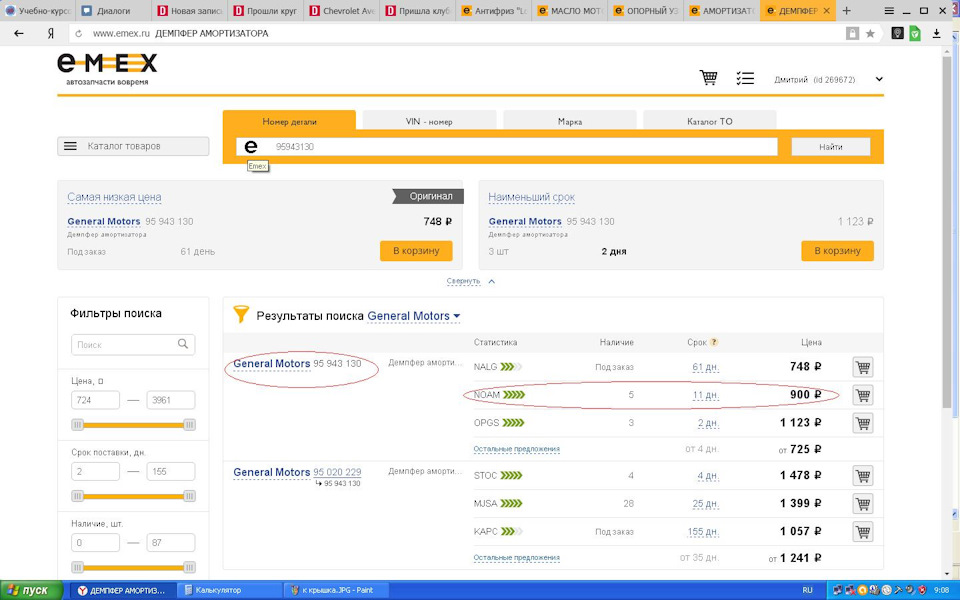Click the part number search field

coord(507,147)
